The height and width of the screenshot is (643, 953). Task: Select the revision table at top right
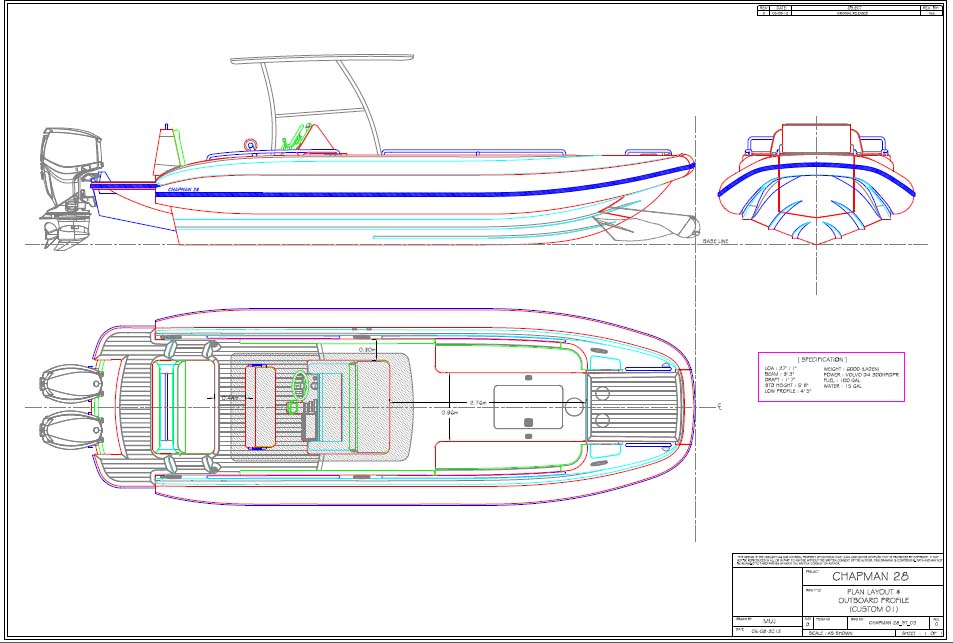coord(849,11)
